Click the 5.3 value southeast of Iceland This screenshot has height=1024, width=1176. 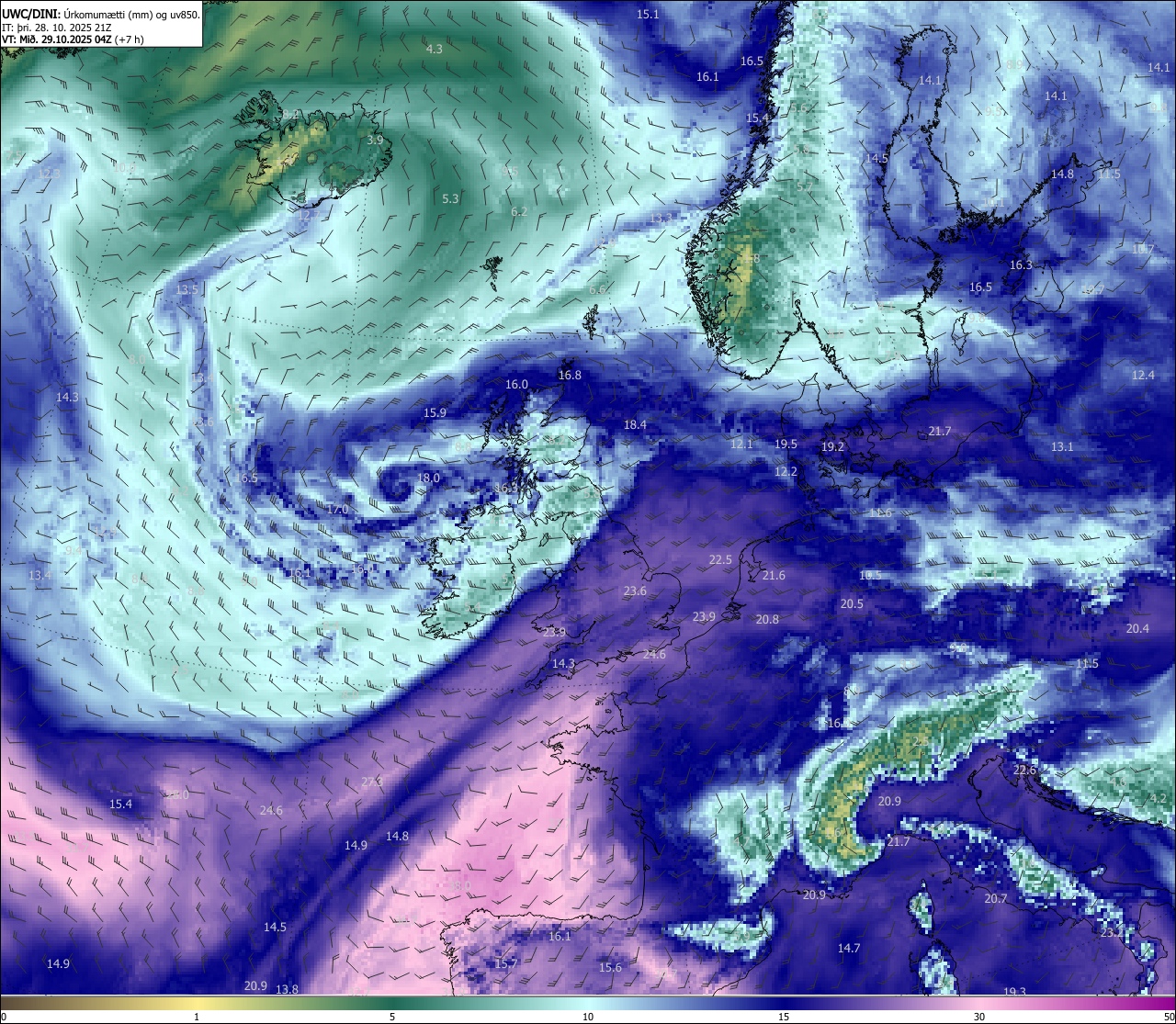coord(450,199)
